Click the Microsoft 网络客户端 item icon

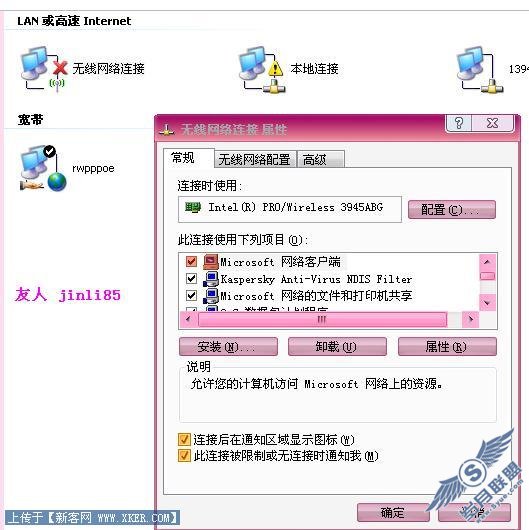point(211,262)
